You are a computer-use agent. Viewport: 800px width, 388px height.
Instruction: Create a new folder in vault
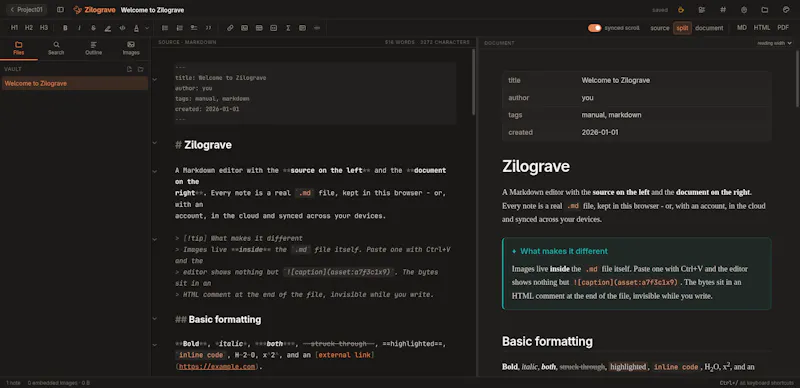140,69
